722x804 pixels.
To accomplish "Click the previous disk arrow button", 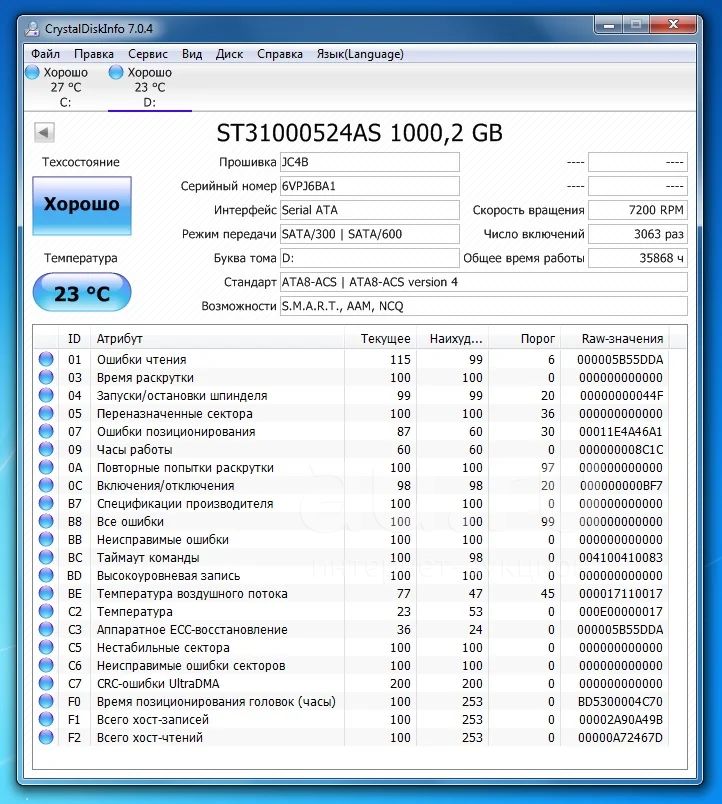I will tap(44, 132).
